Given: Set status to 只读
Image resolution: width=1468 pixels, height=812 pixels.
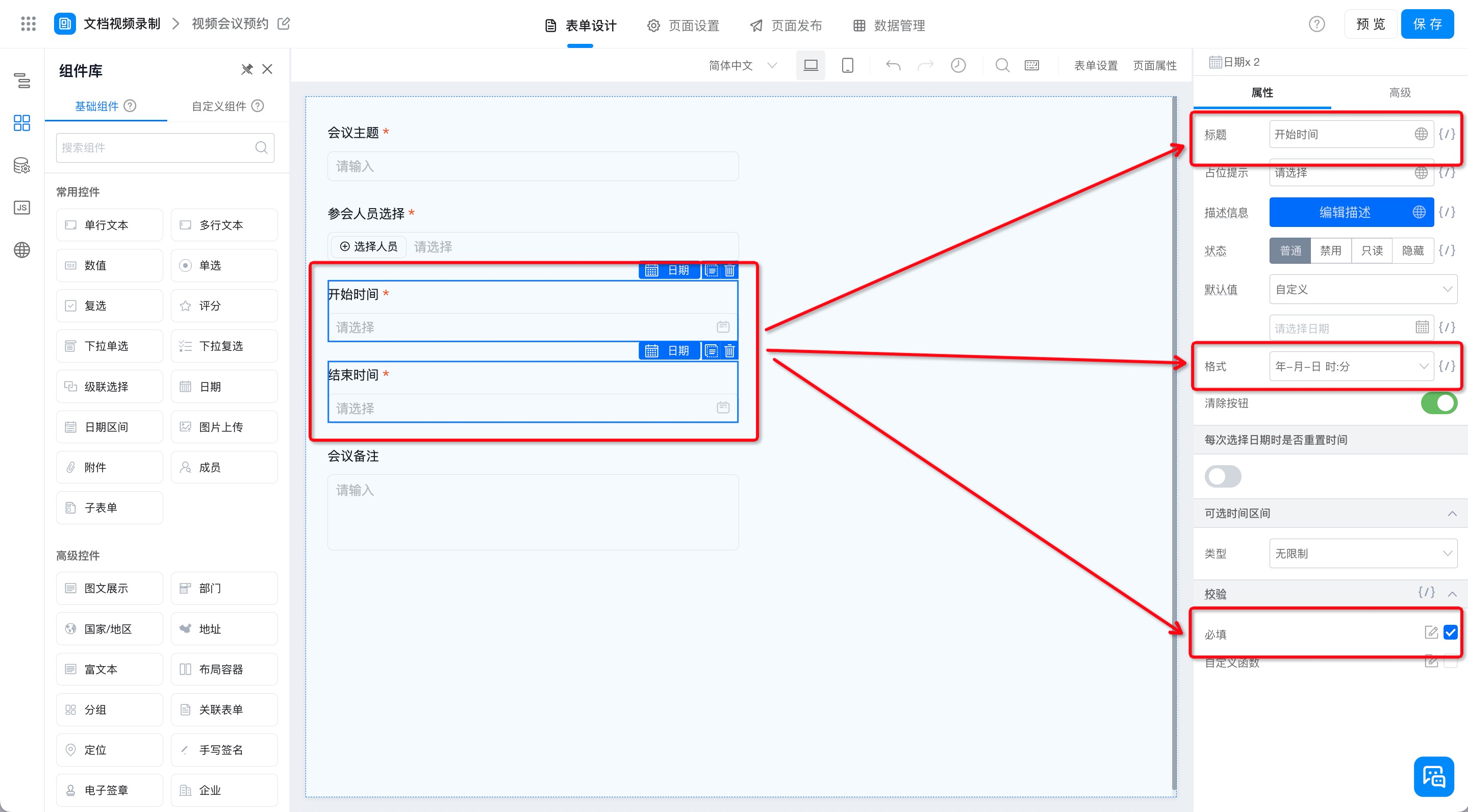Looking at the screenshot, I should pyautogui.click(x=1372, y=251).
